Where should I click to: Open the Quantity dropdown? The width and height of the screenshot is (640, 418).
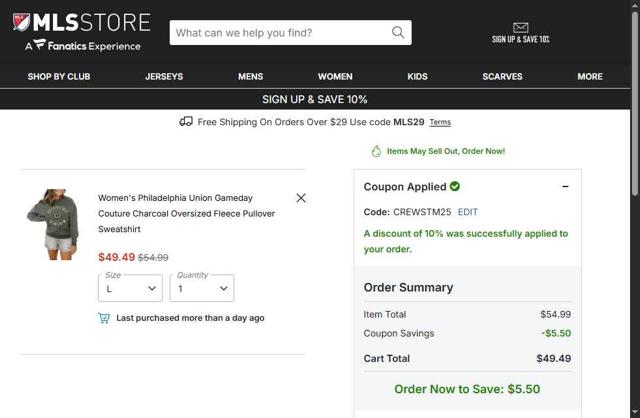click(x=201, y=288)
